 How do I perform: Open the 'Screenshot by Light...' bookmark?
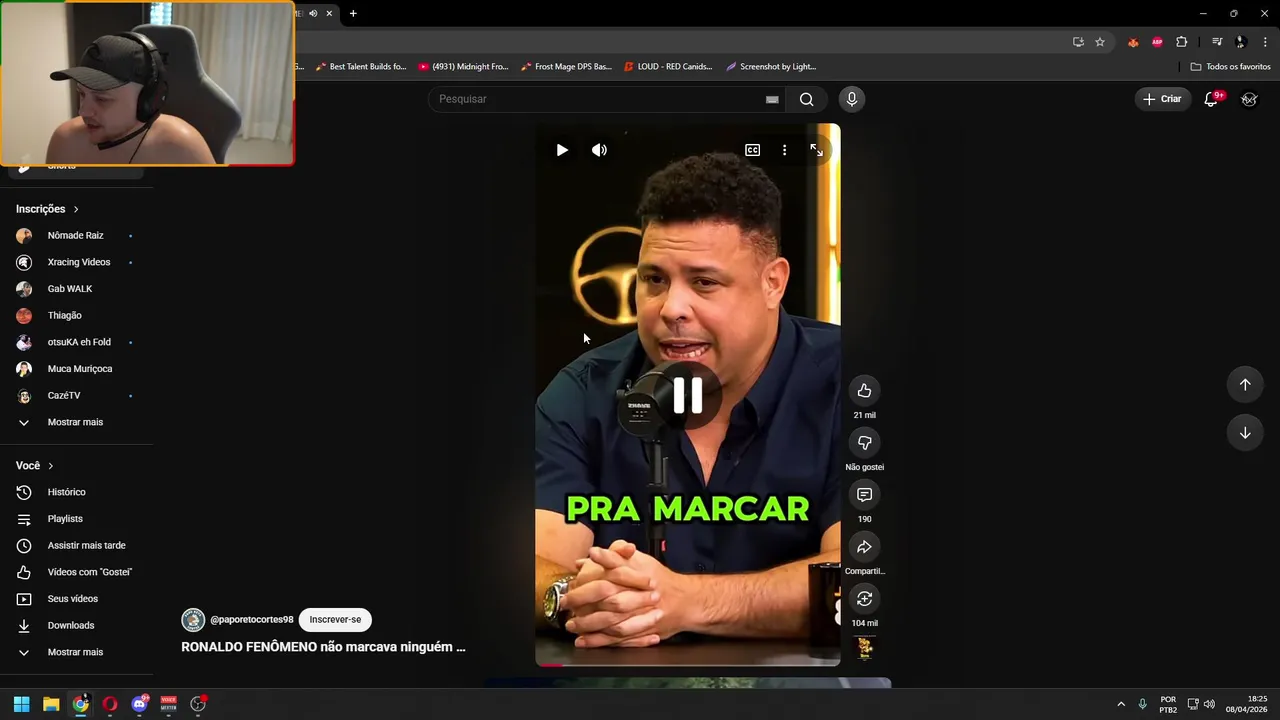pos(771,67)
